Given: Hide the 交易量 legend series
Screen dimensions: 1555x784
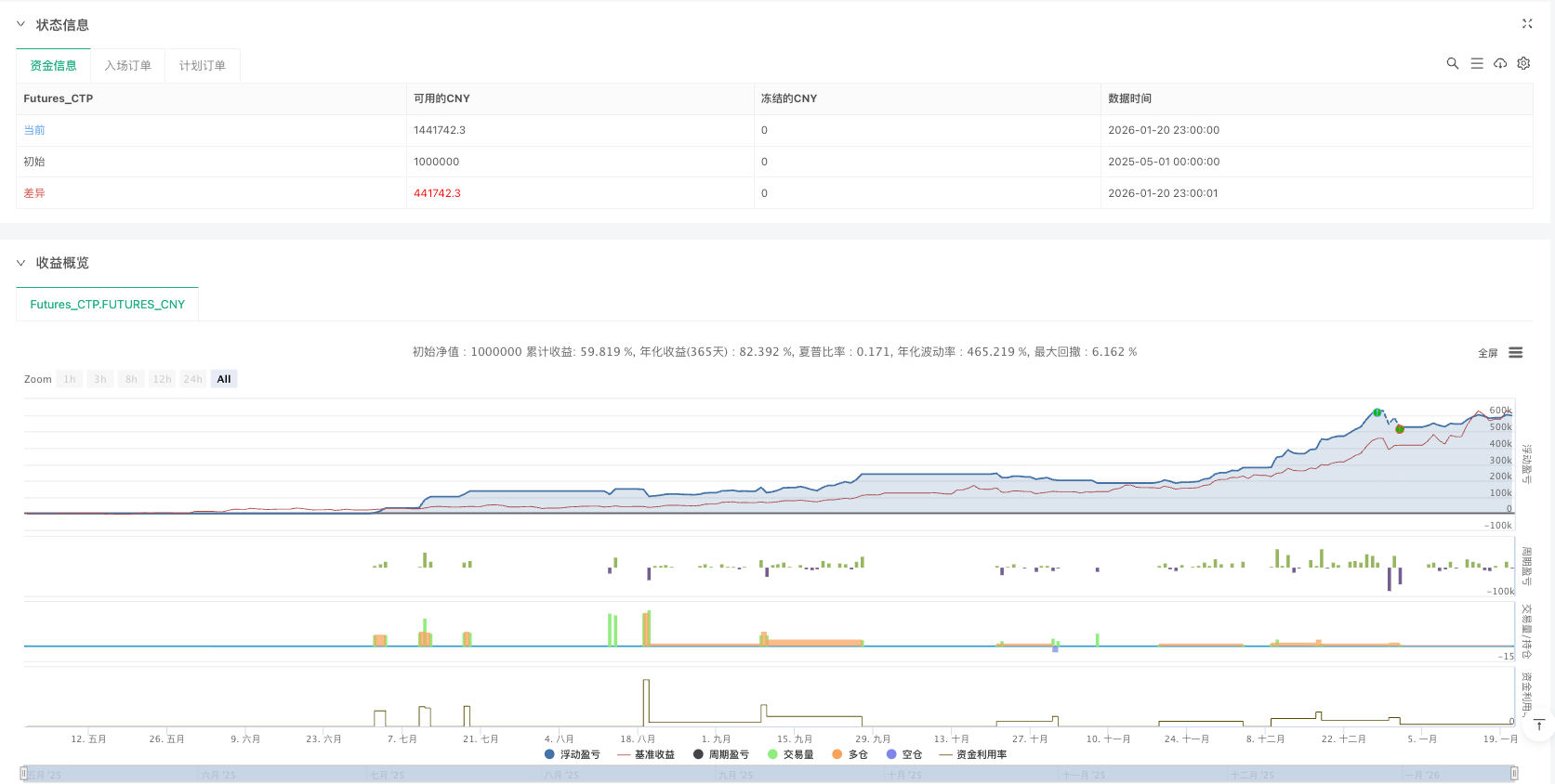Looking at the screenshot, I should pos(791,754).
